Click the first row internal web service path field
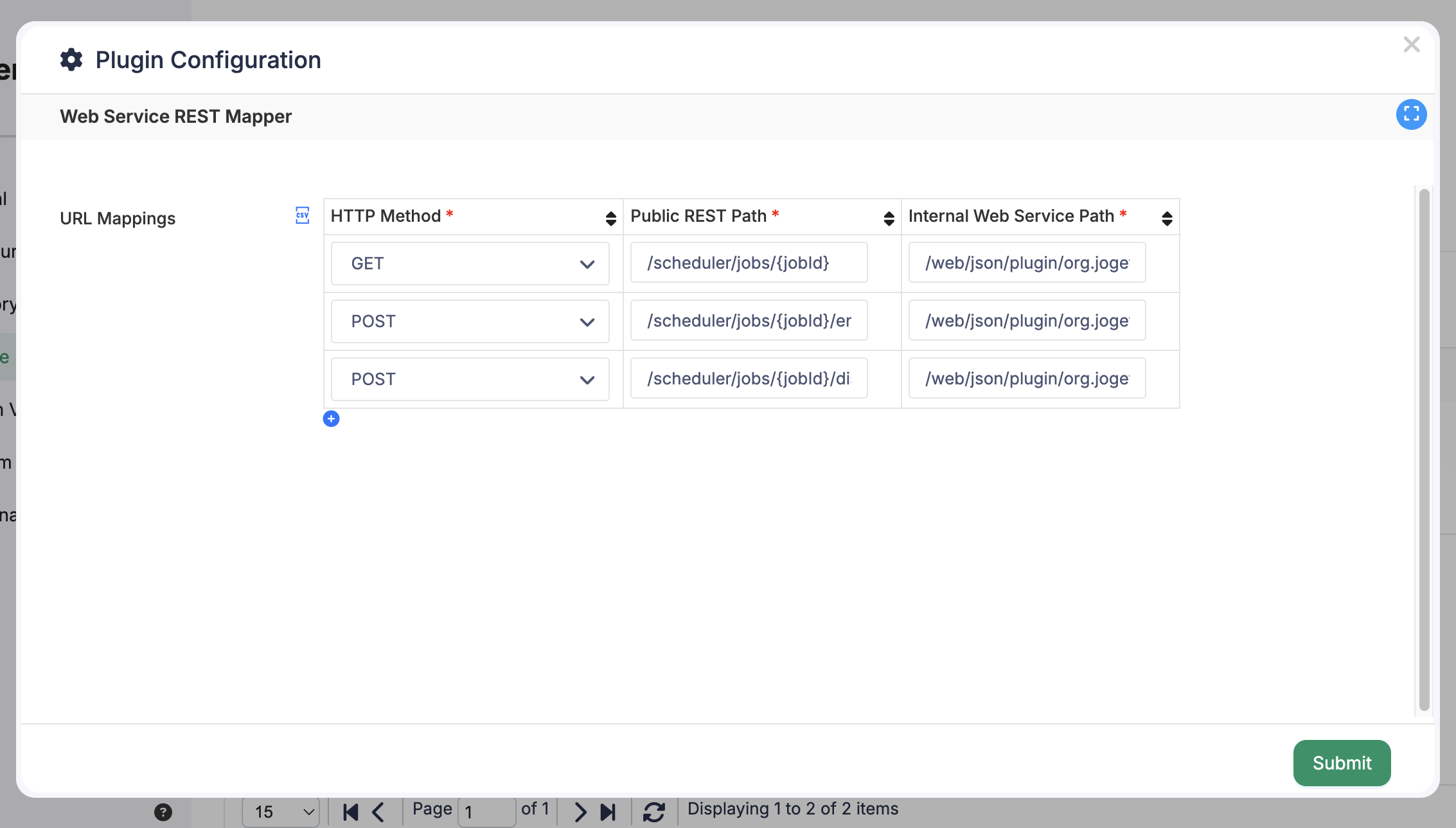 point(1027,262)
